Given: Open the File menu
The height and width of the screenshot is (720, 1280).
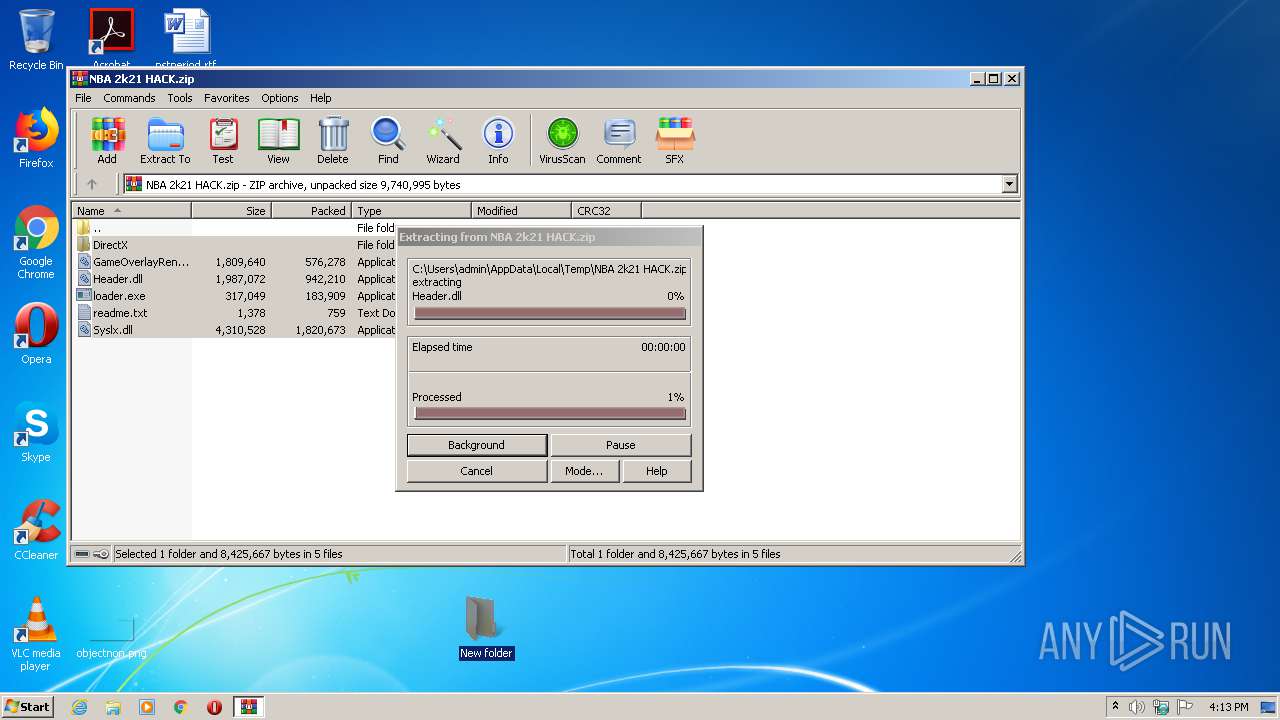Looking at the screenshot, I should (x=83, y=98).
